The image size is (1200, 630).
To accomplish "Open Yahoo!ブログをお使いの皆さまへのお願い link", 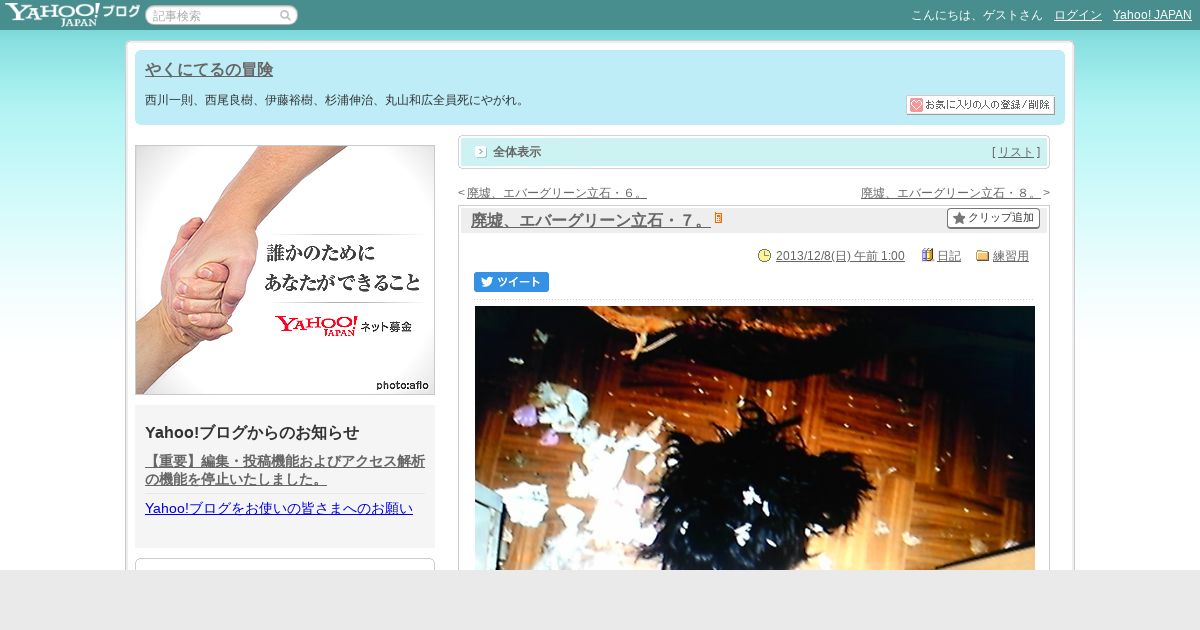I will tap(279, 508).
